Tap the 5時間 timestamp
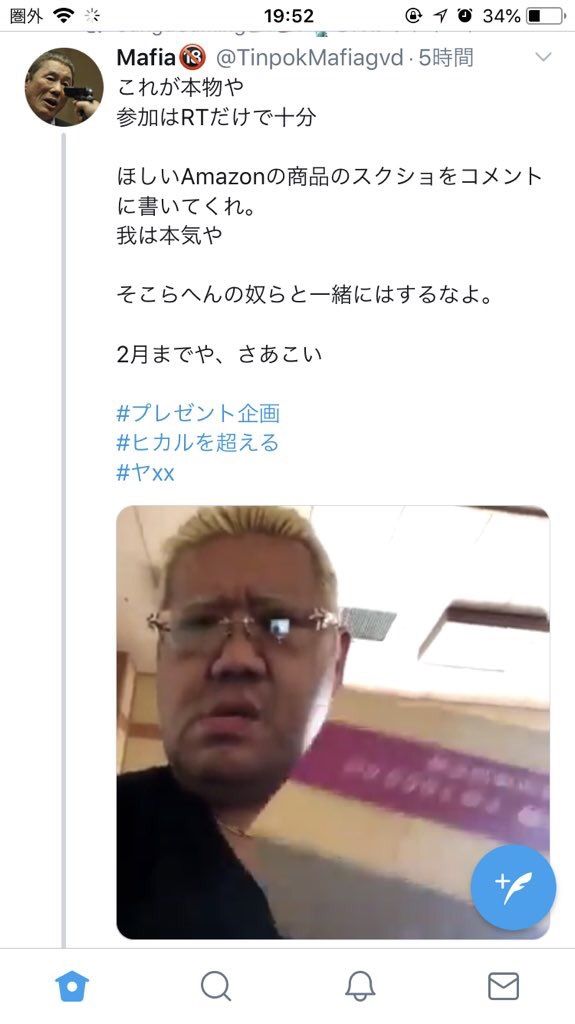This screenshot has width=575, height=1024. click(x=446, y=57)
